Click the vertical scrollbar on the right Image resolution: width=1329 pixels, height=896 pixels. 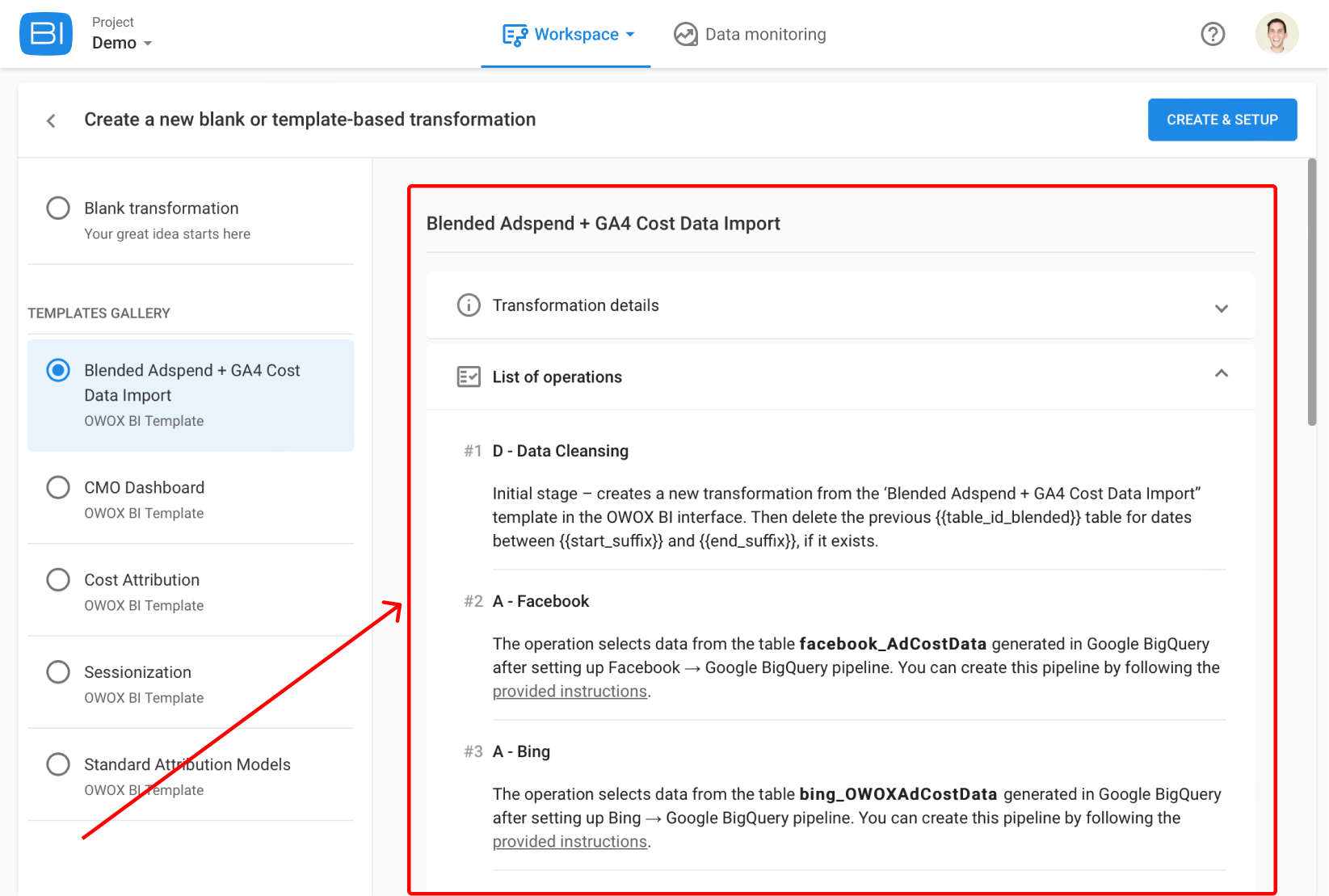point(1312,291)
